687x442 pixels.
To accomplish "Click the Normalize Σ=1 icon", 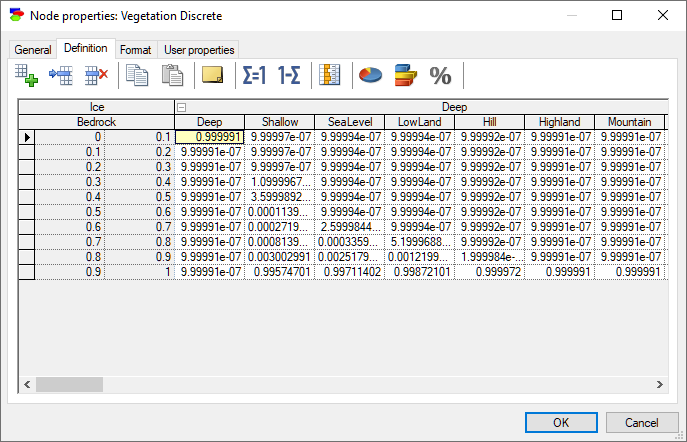I will pyautogui.click(x=254, y=75).
